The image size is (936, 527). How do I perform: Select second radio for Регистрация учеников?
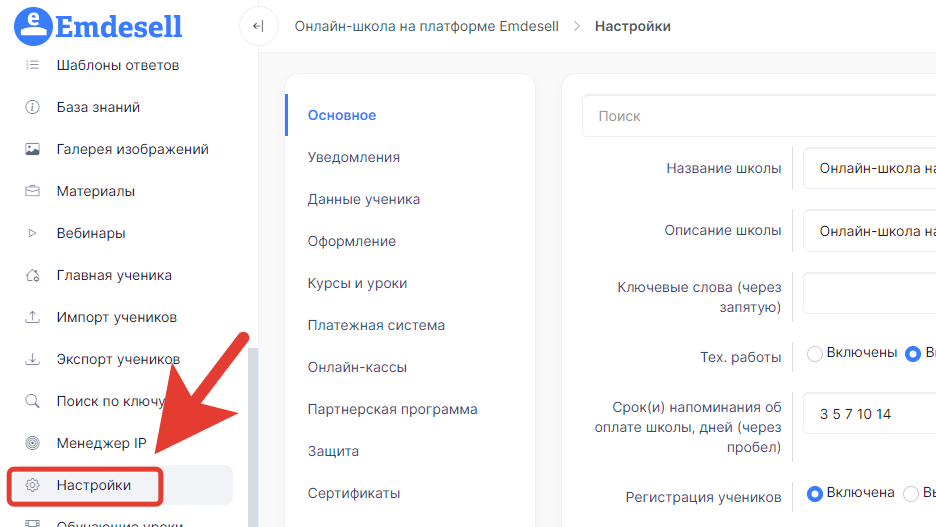911,494
